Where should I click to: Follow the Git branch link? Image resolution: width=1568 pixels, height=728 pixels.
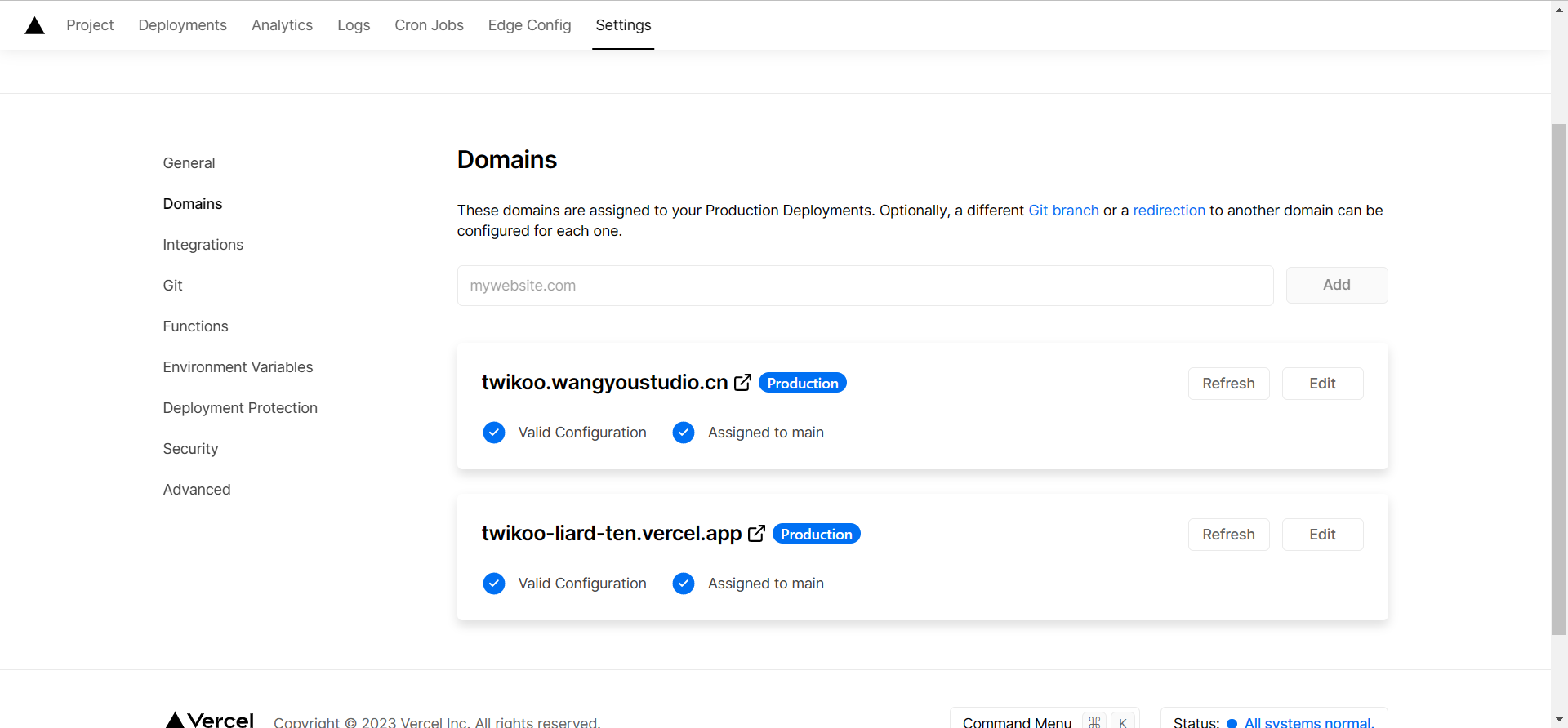1063,211
